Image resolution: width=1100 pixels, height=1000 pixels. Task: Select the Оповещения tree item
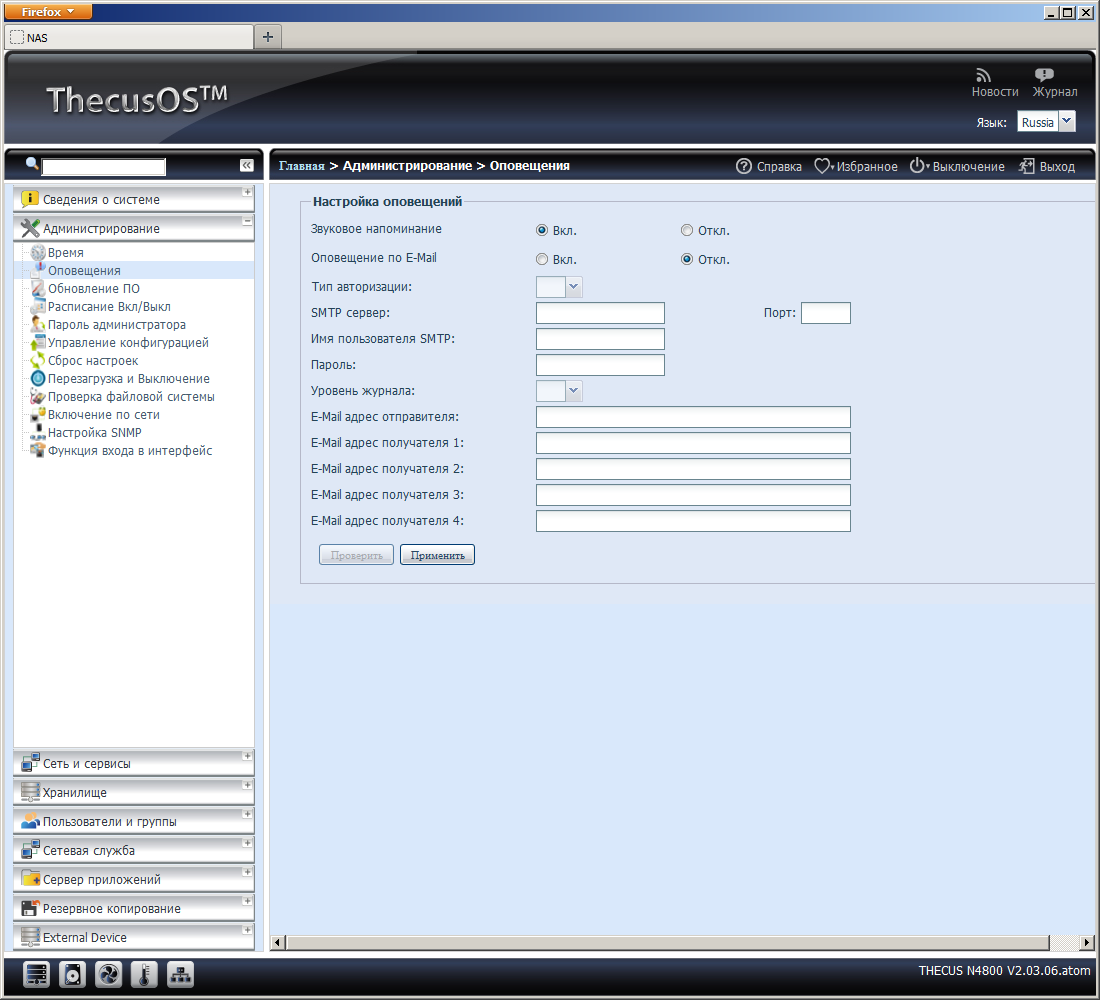tap(84, 270)
